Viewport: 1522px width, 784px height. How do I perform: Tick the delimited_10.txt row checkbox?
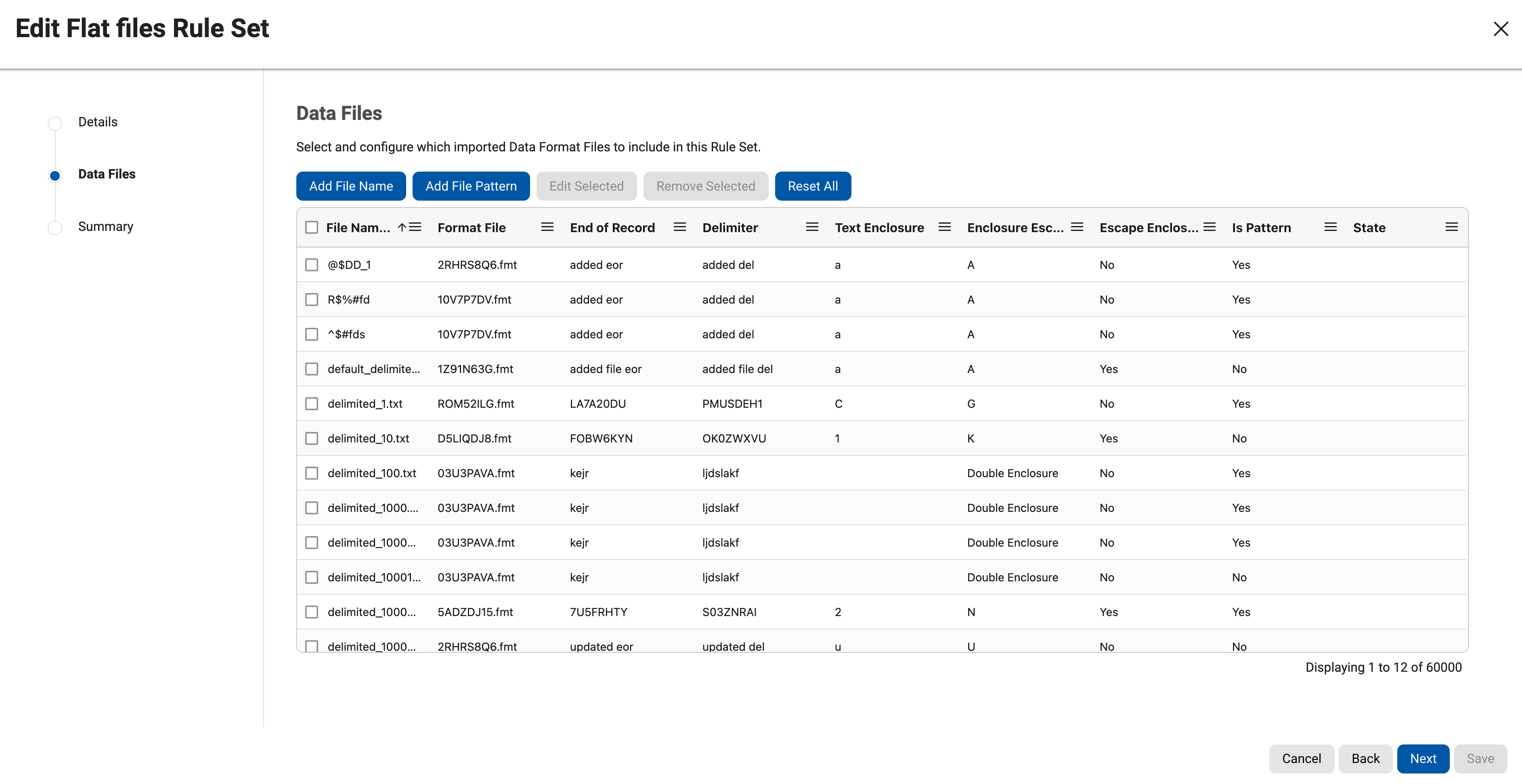coord(311,438)
